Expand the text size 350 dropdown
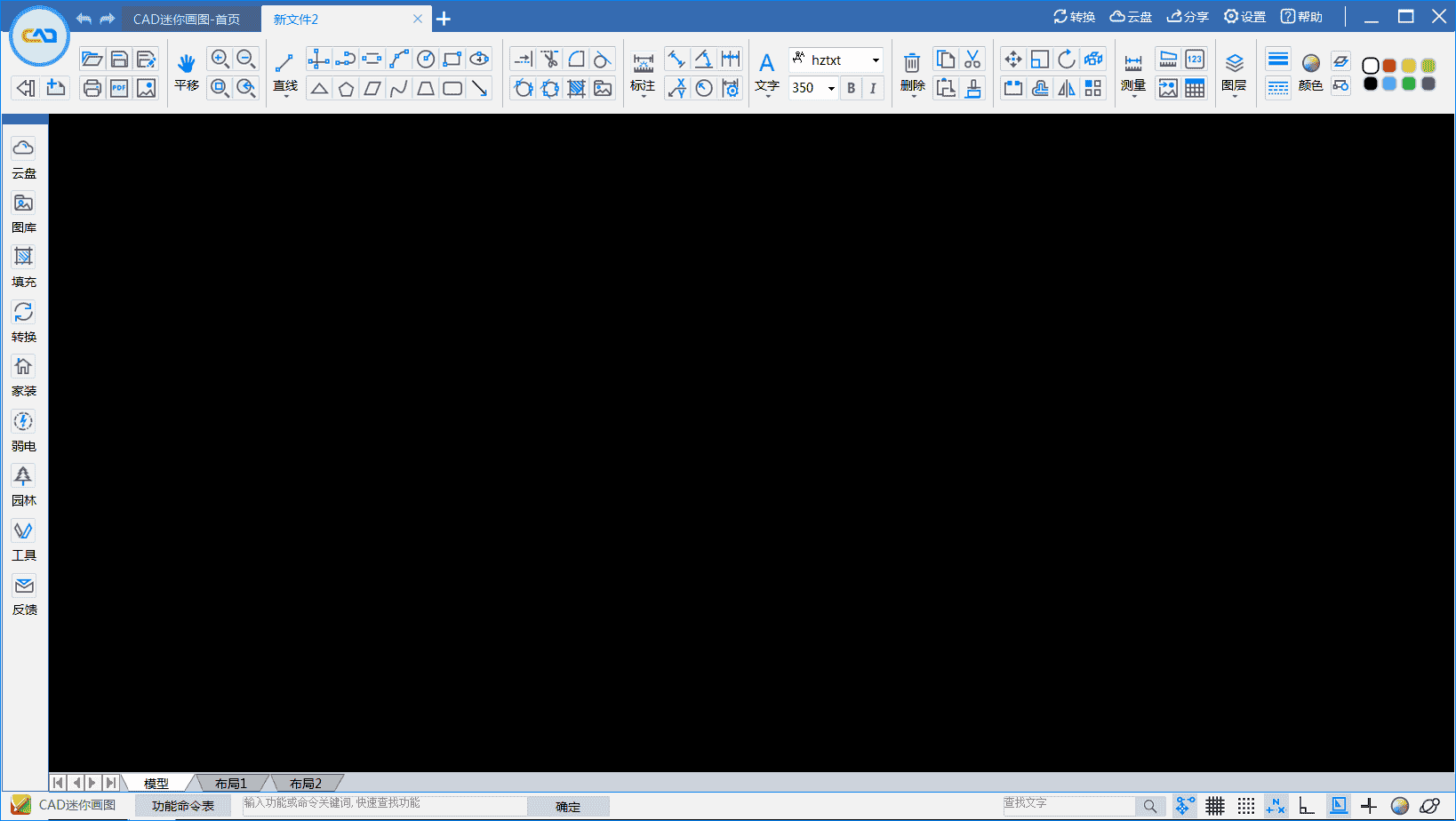The image size is (1456, 821). 831,88
